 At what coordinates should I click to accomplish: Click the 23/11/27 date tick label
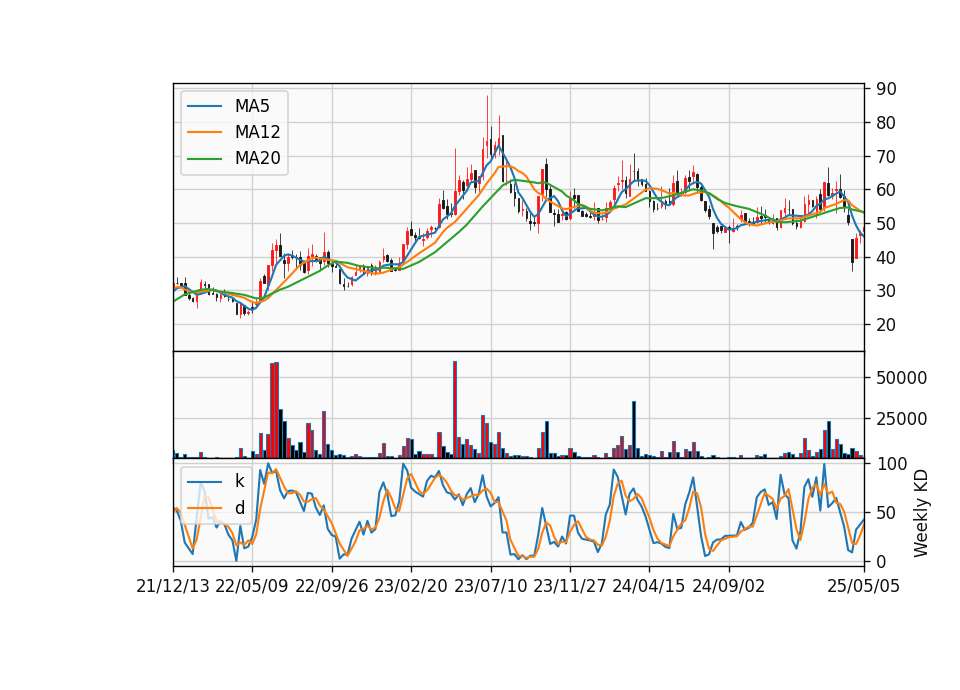tap(569, 587)
